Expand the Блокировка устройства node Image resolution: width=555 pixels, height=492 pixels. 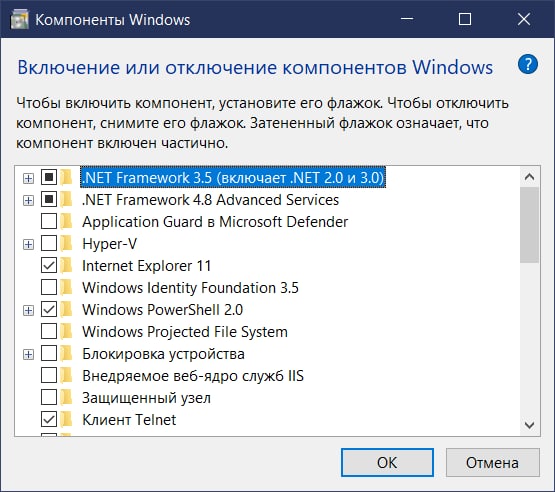coord(28,355)
